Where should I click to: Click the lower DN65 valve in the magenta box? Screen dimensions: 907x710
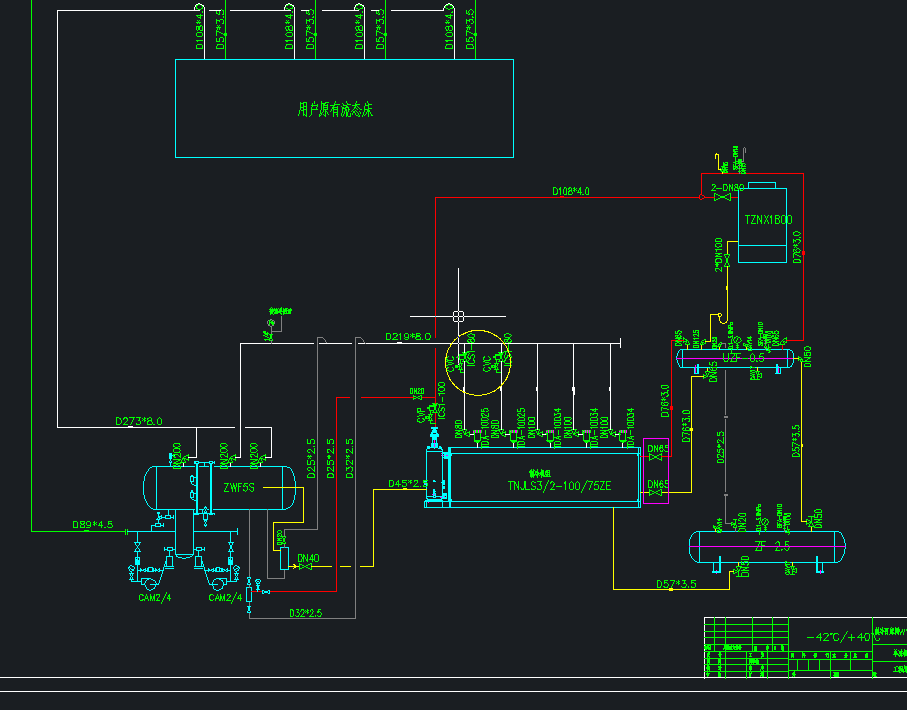[x=655, y=493]
